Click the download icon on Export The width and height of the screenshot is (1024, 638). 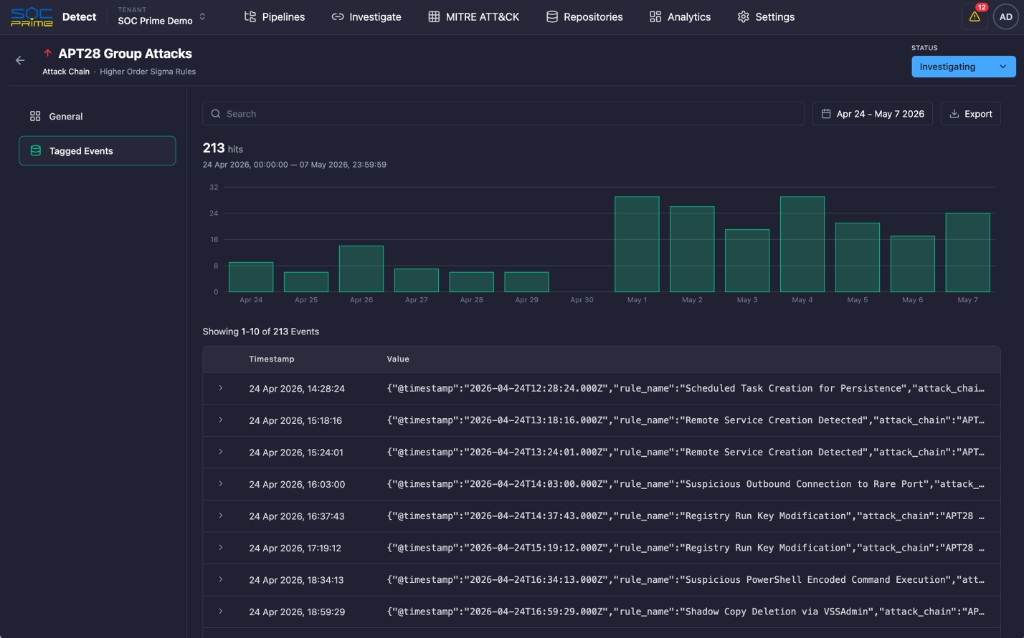954,114
